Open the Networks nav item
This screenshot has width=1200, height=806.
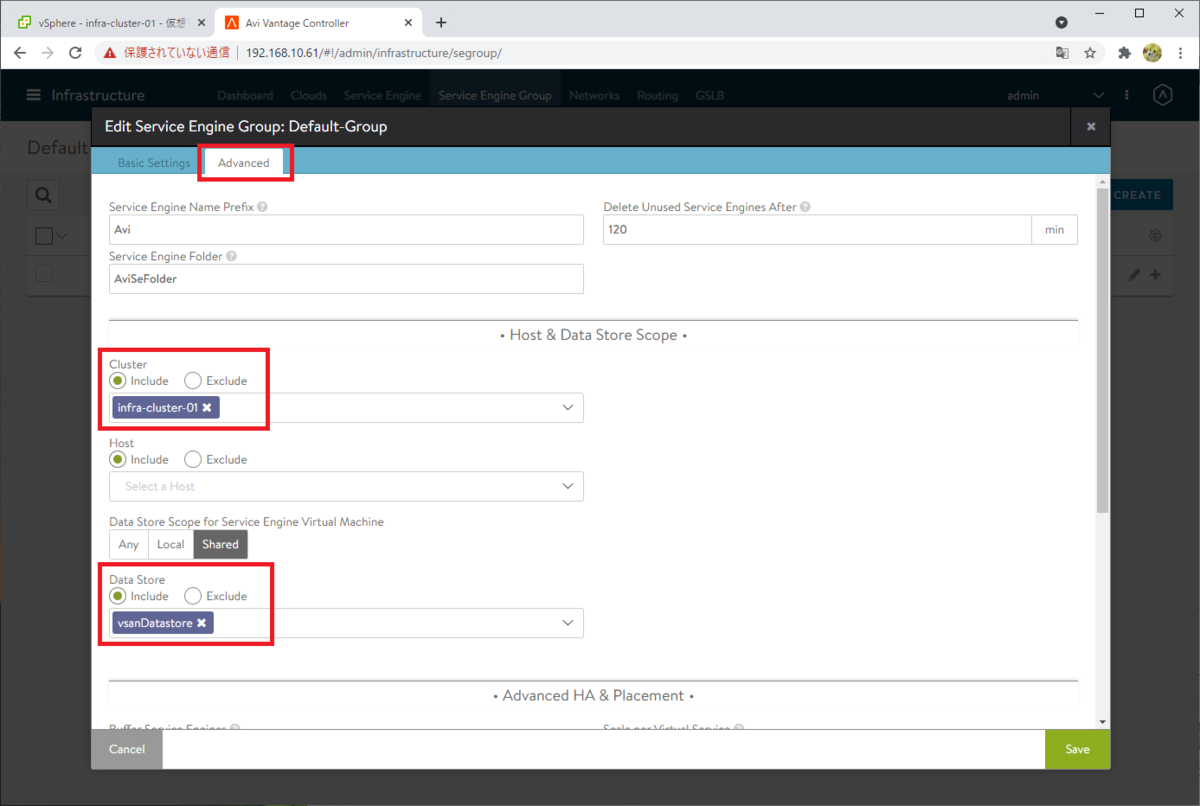click(594, 95)
